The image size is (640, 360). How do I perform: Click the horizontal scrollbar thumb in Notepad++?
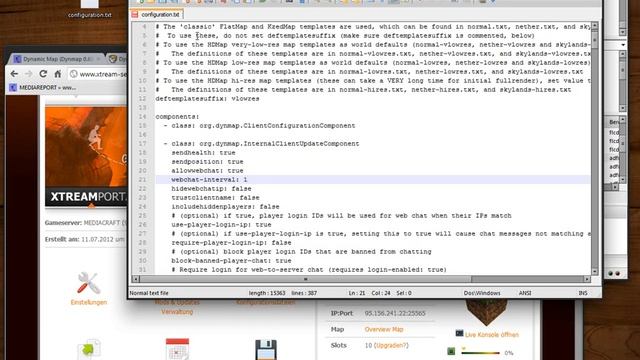pyautogui.click(x=305, y=279)
